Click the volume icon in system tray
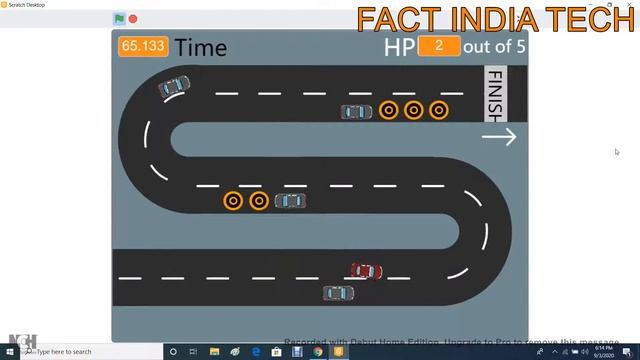The image size is (640, 360). coord(585,352)
